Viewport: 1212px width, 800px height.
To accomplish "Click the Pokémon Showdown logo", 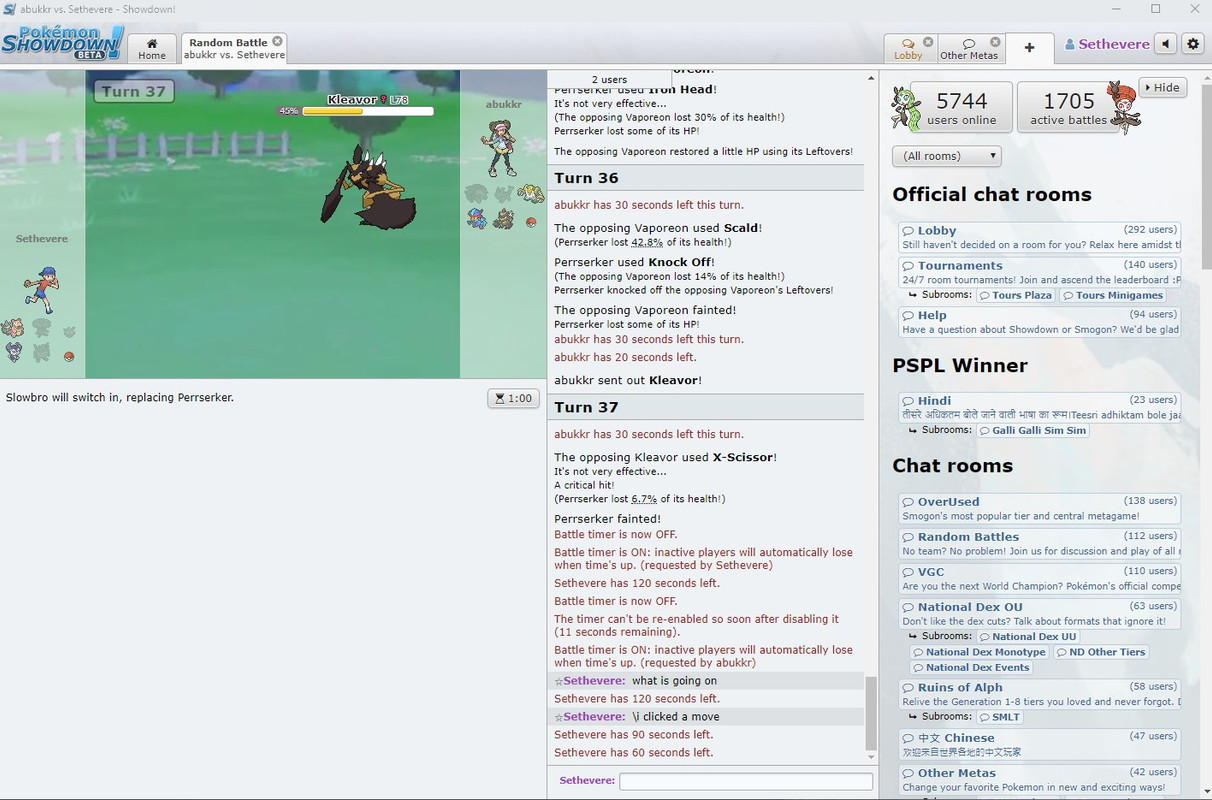I will click(63, 44).
